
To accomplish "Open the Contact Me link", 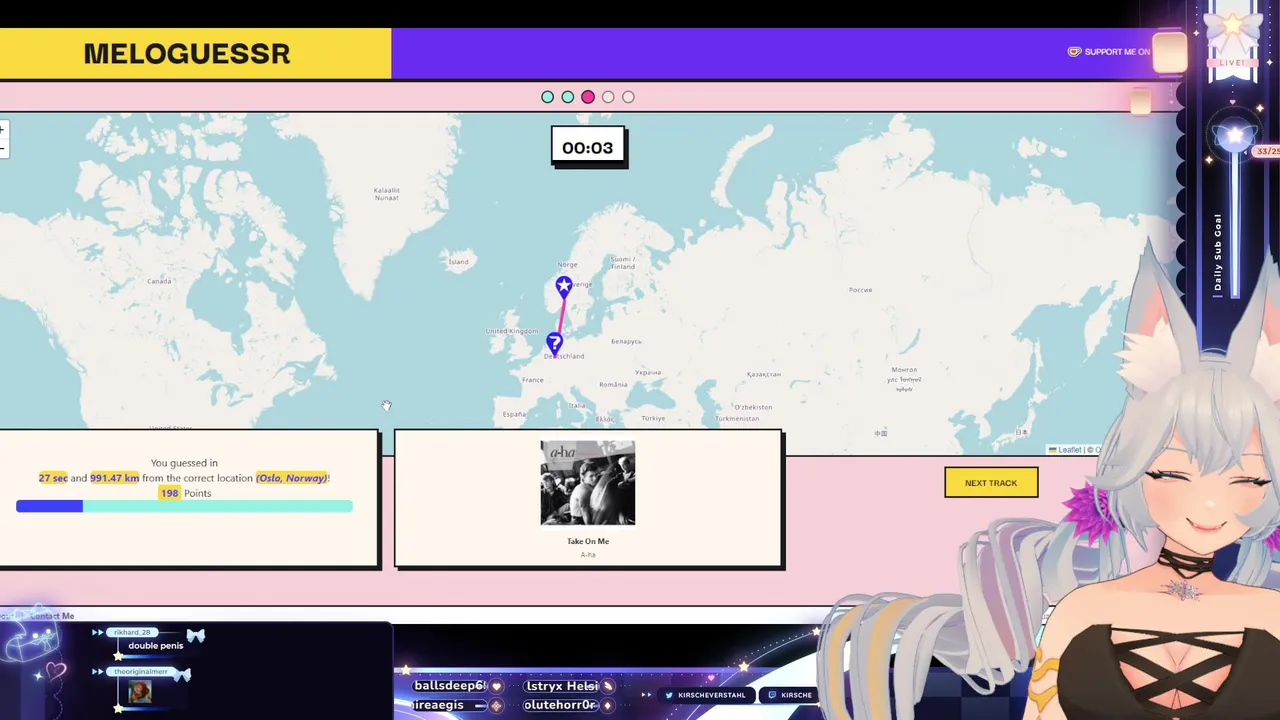I will tap(52, 616).
